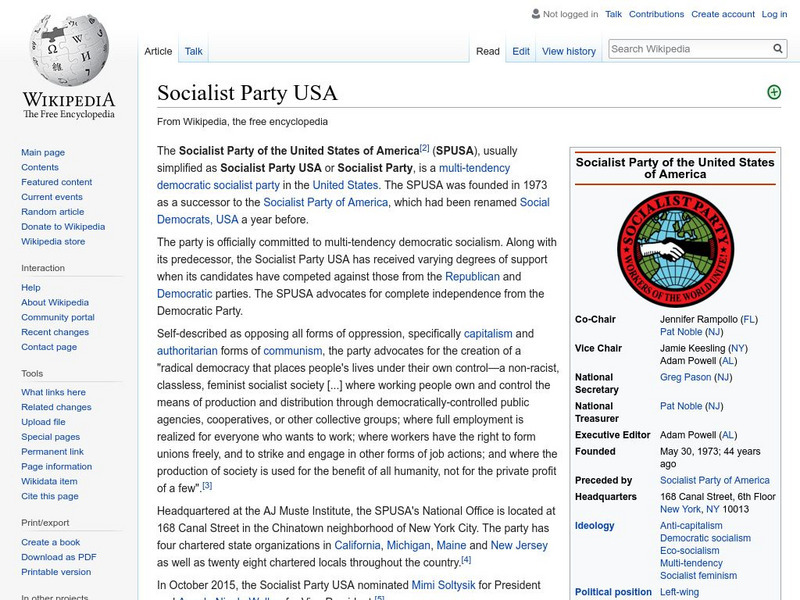Click the search magnifying glass icon

pyautogui.click(x=777, y=47)
